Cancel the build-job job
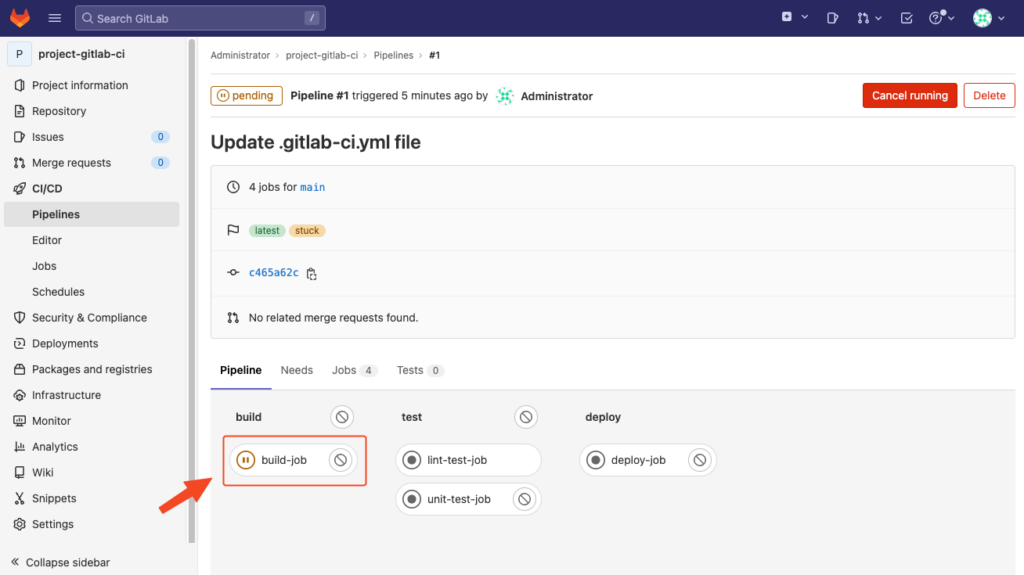1024x575 pixels. [340, 460]
